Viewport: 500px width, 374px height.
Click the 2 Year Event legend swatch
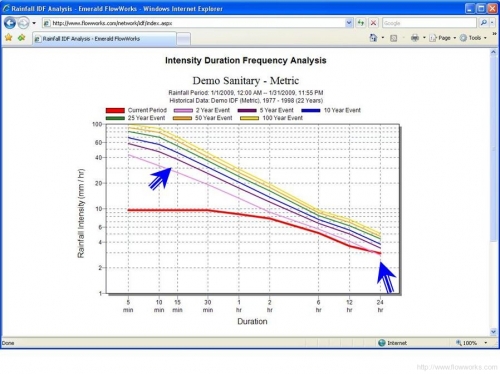pyautogui.click(x=183, y=110)
